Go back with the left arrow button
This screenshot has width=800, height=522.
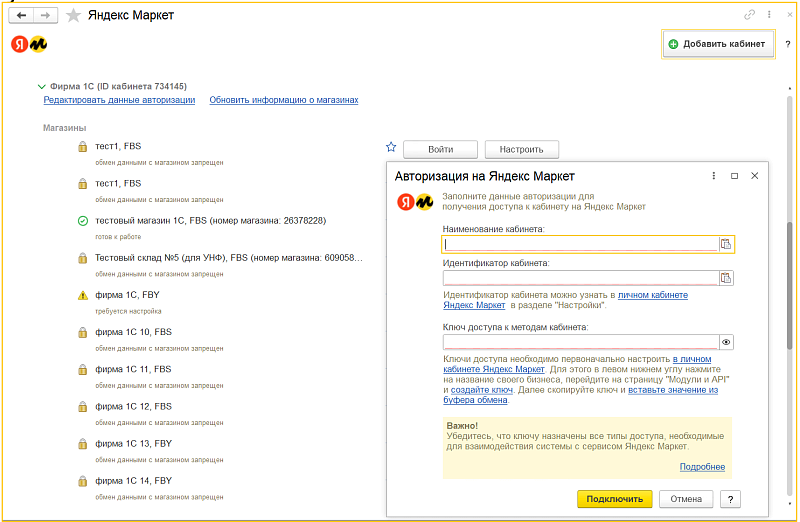(21, 15)
